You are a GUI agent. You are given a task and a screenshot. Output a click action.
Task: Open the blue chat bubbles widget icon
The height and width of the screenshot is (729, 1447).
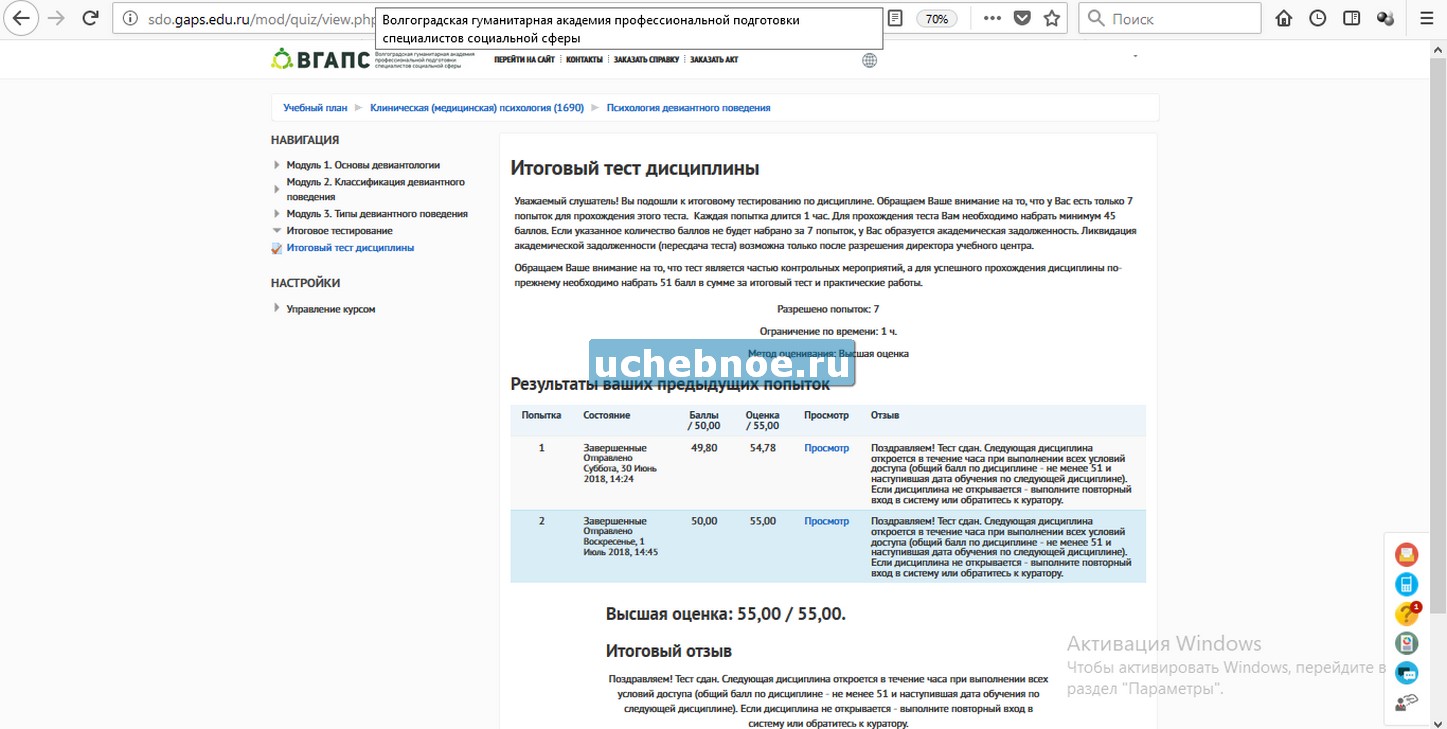coord(1407,673)
